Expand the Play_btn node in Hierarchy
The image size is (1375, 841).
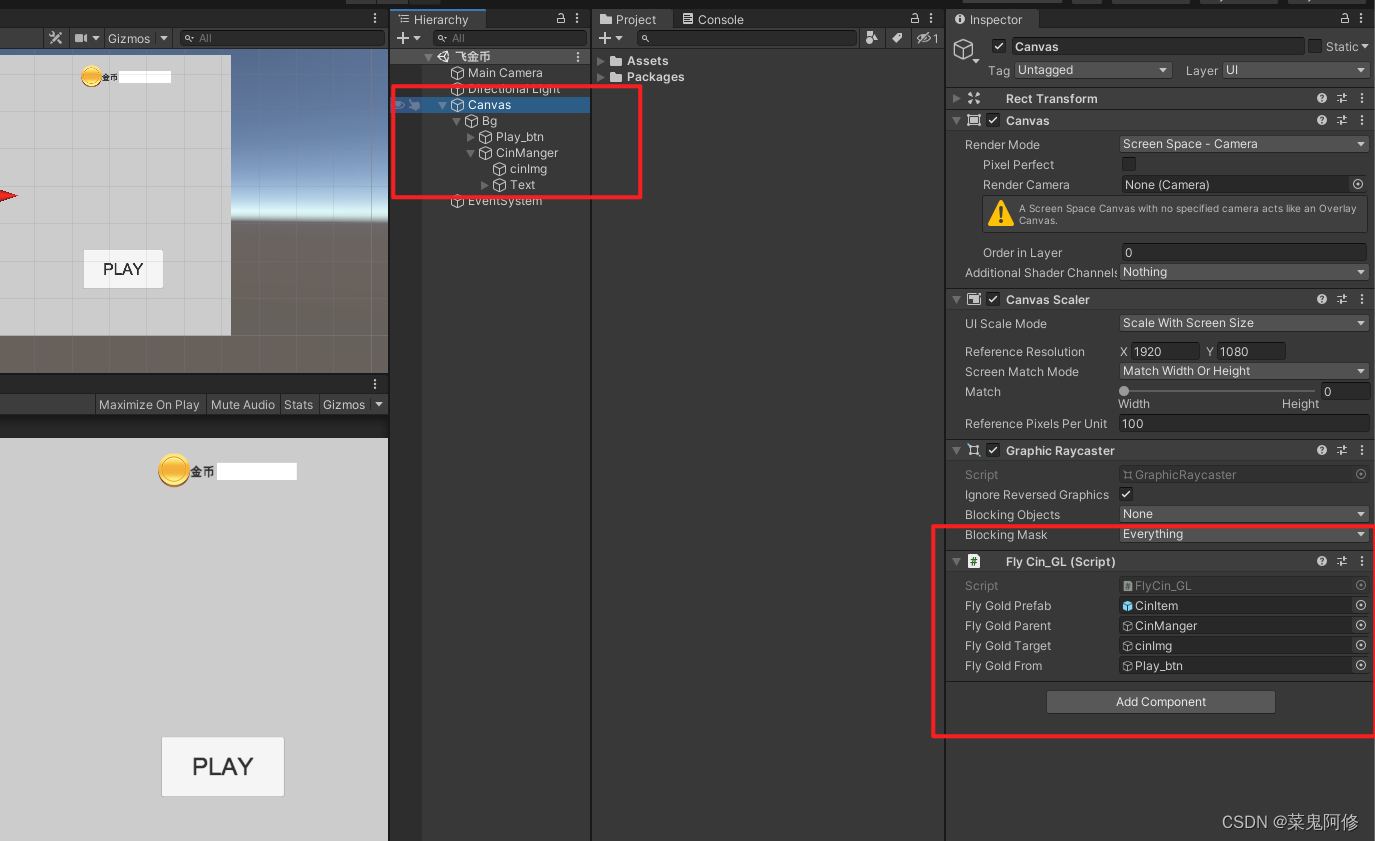469,136
